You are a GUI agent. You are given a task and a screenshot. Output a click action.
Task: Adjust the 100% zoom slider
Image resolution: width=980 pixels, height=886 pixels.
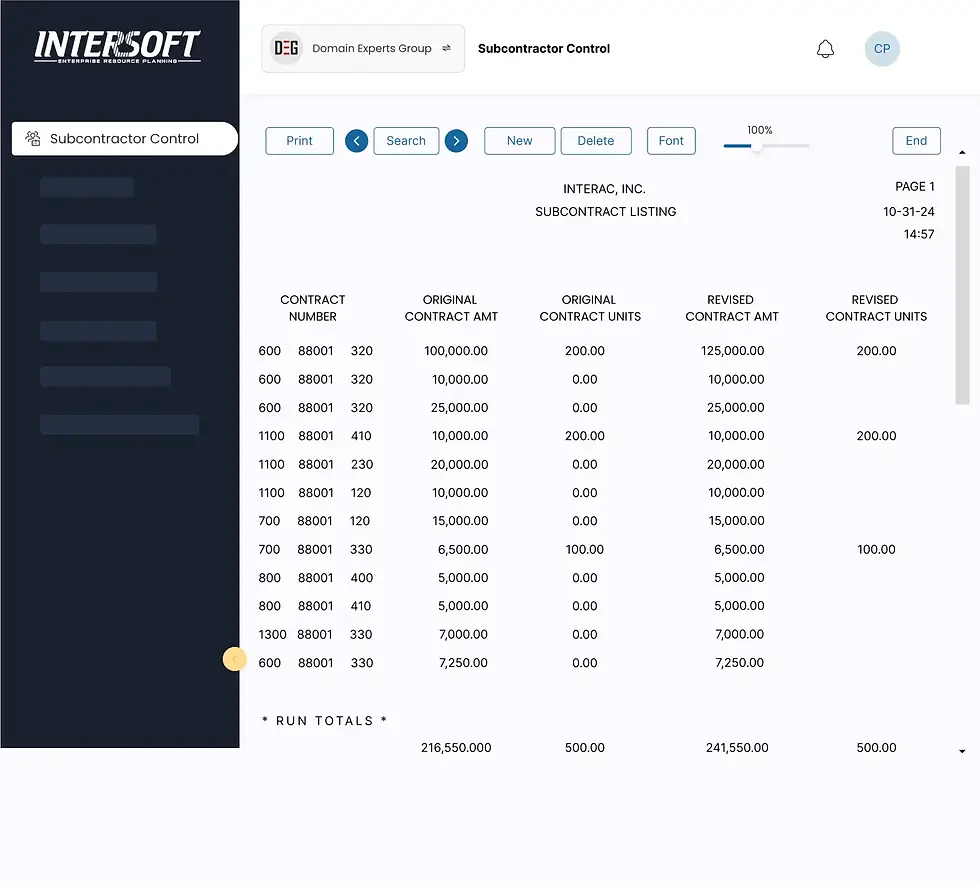759,145
